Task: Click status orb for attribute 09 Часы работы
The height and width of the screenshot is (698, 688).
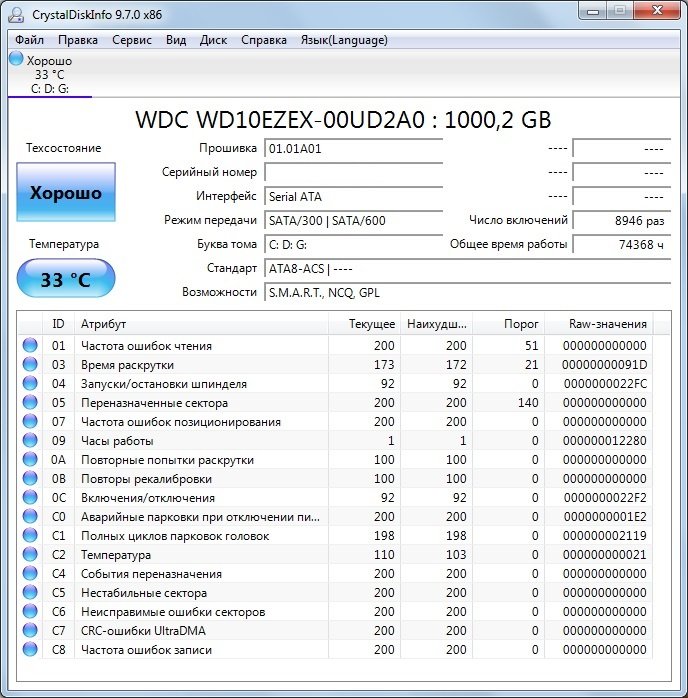Action: 30,441
